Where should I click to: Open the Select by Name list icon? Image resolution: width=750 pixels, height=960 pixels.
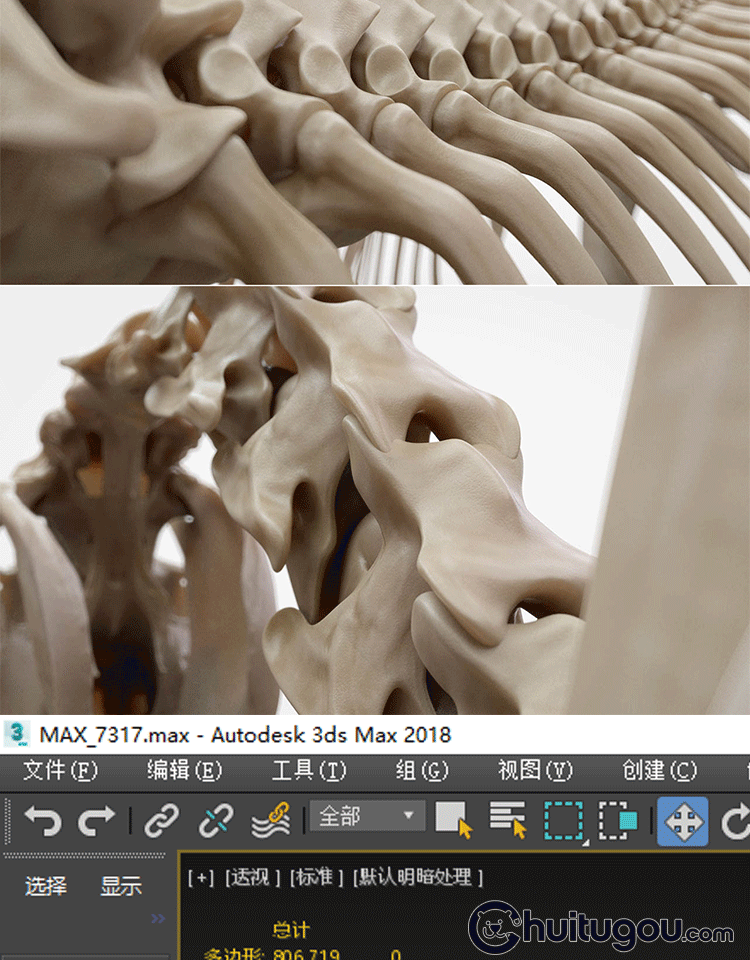[508, 821]
